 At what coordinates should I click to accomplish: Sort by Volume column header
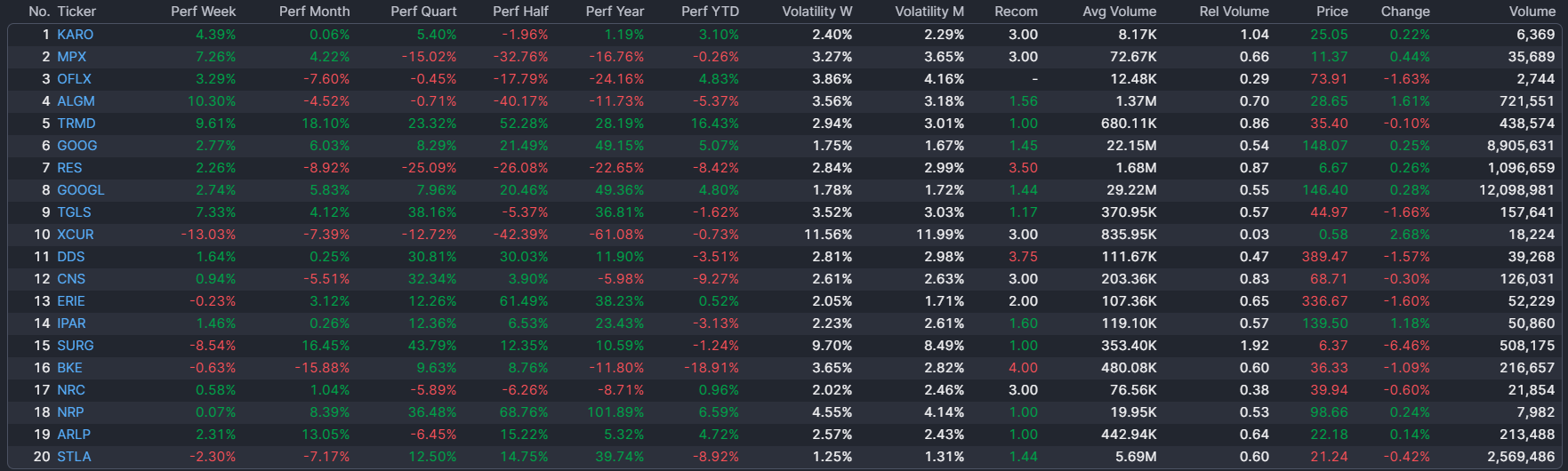coord(1532,12)
